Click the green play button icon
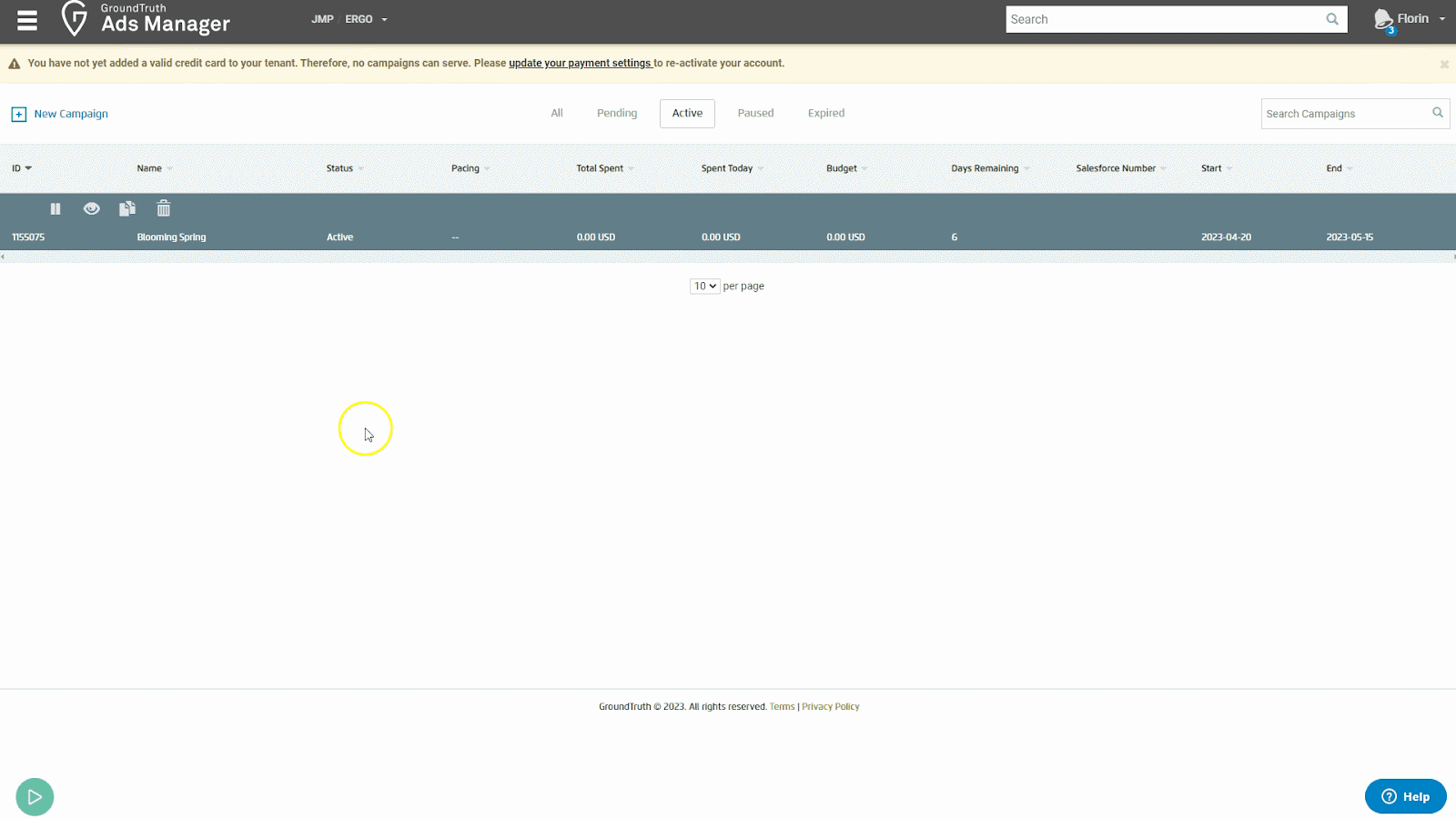 (x=35, y=797)
